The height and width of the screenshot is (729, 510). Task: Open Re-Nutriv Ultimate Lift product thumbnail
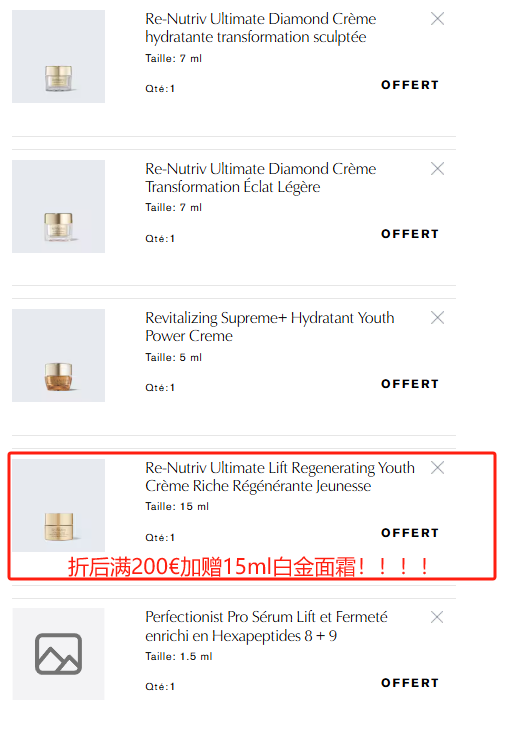[x=59, y=505]
